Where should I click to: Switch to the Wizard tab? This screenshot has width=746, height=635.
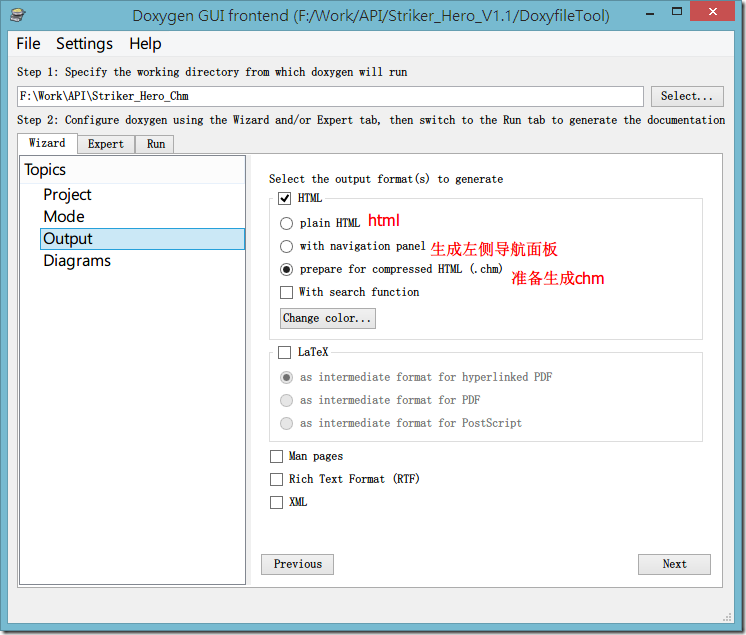click(47, 143)
